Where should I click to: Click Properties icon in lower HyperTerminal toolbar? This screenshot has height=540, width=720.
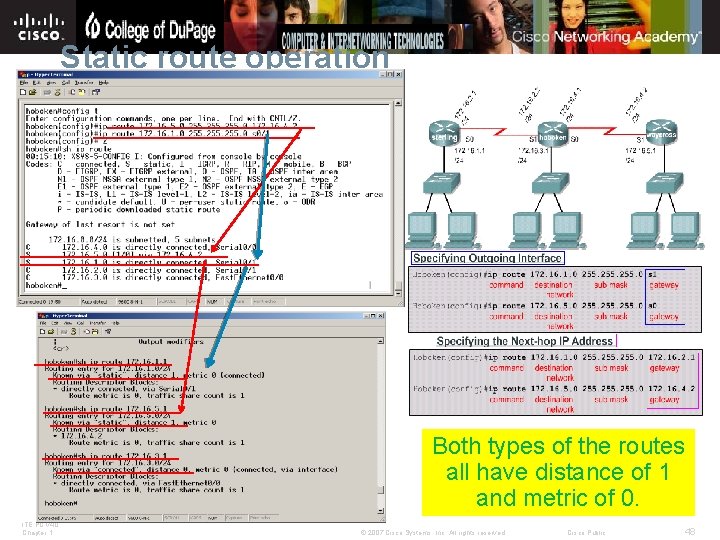pos(108,332)
